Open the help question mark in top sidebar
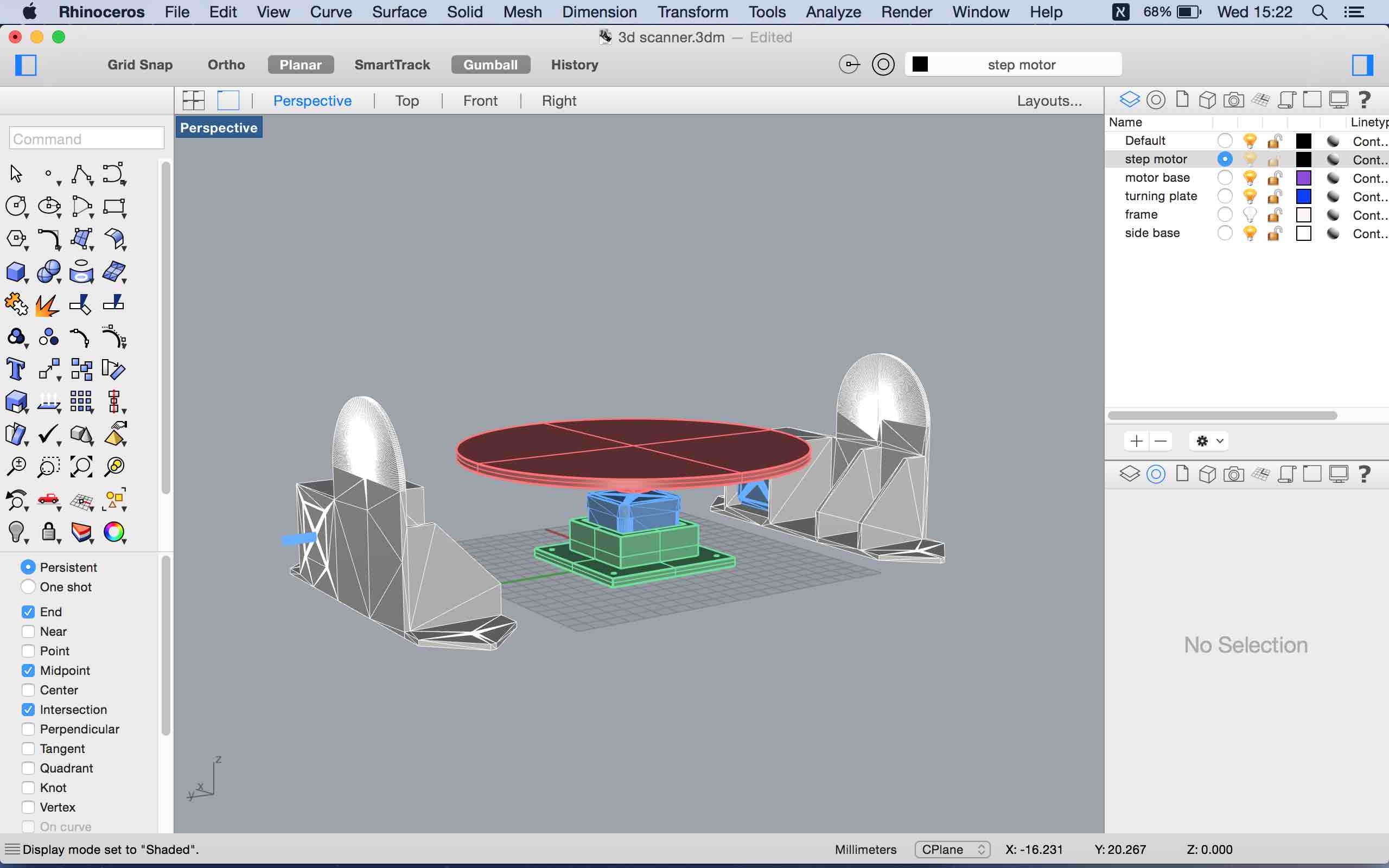Viewport: 1389px width, 868px height. tap(1365, 100)
